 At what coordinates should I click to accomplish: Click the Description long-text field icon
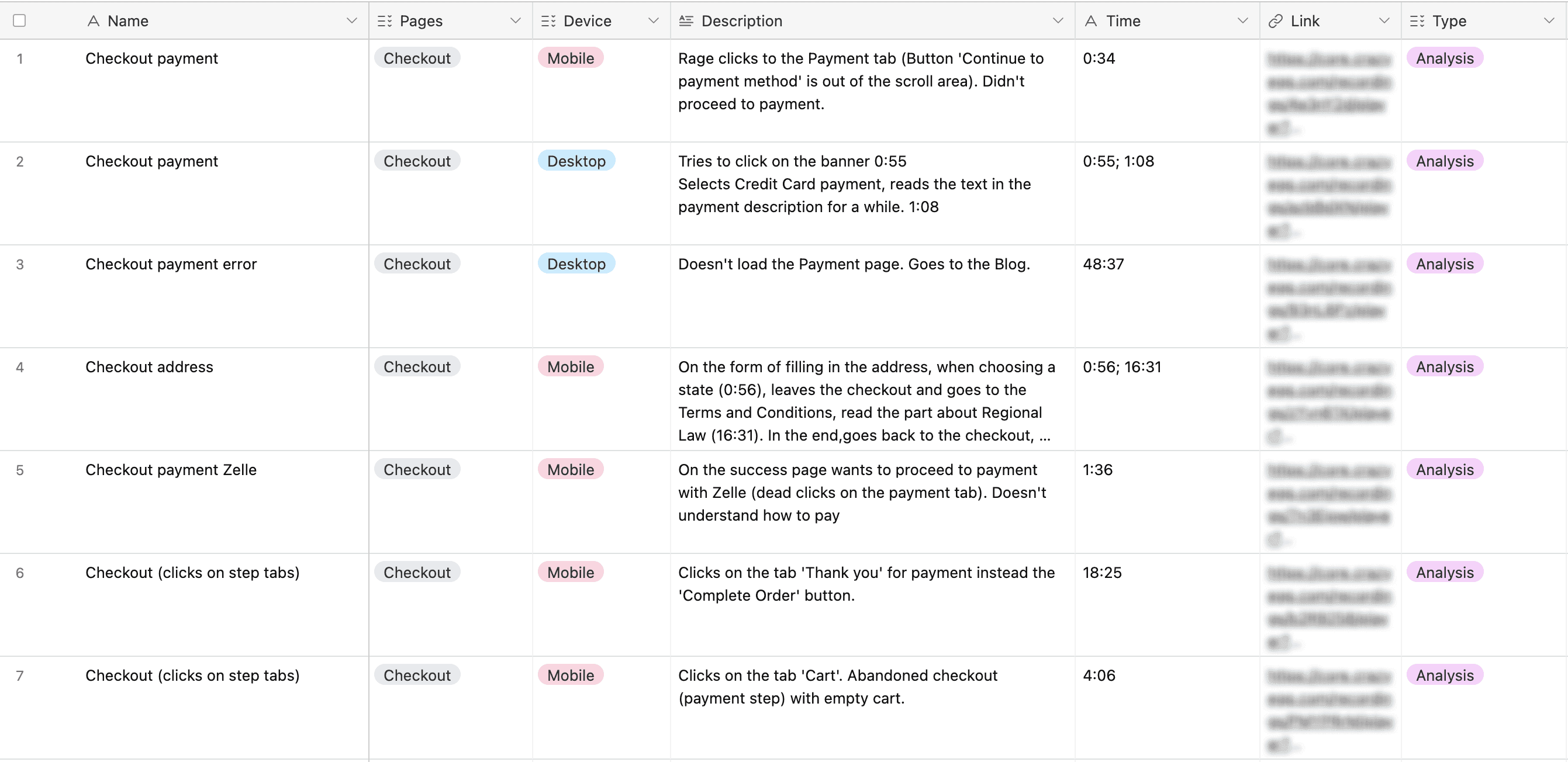pyautogui.click(x=686, y=20)
